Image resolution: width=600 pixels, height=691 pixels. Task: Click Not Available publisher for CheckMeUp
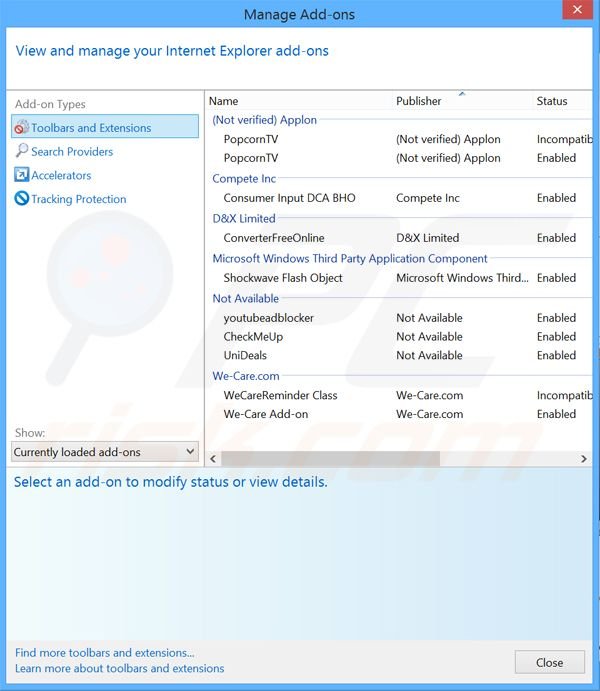pyautogui.click(x=429, y=337)
